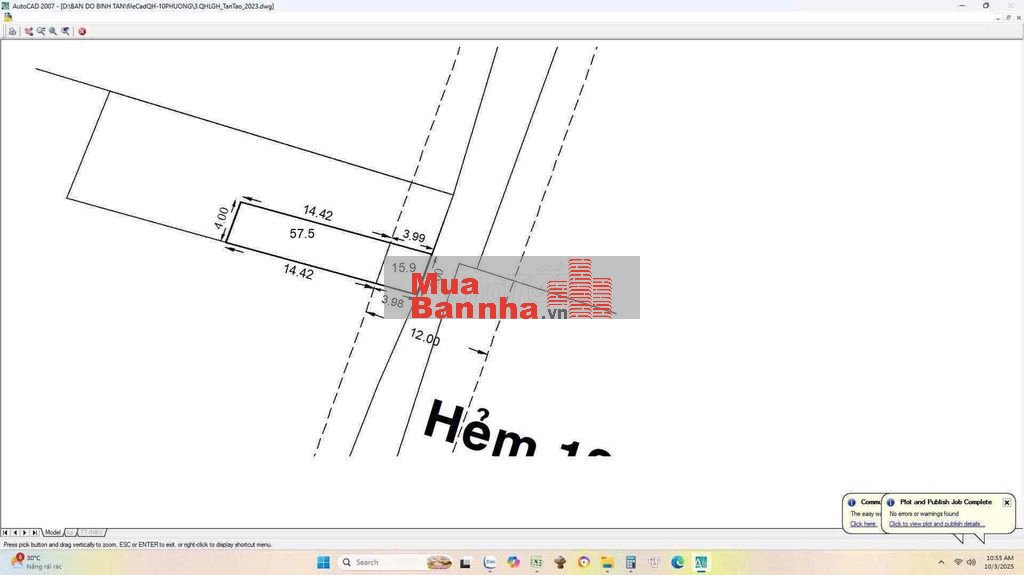Open the 30°C weather widget
This screenshot has width=1024, height=575.
click(35, 562)
